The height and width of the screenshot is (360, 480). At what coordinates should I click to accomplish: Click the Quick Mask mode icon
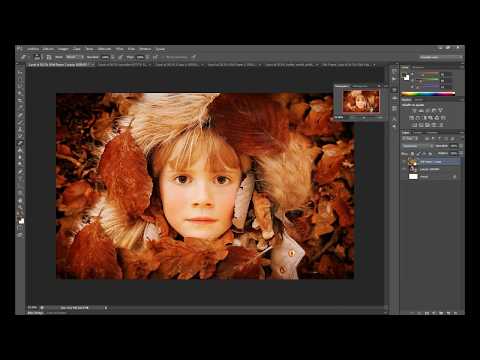click(x=20, y=228)
